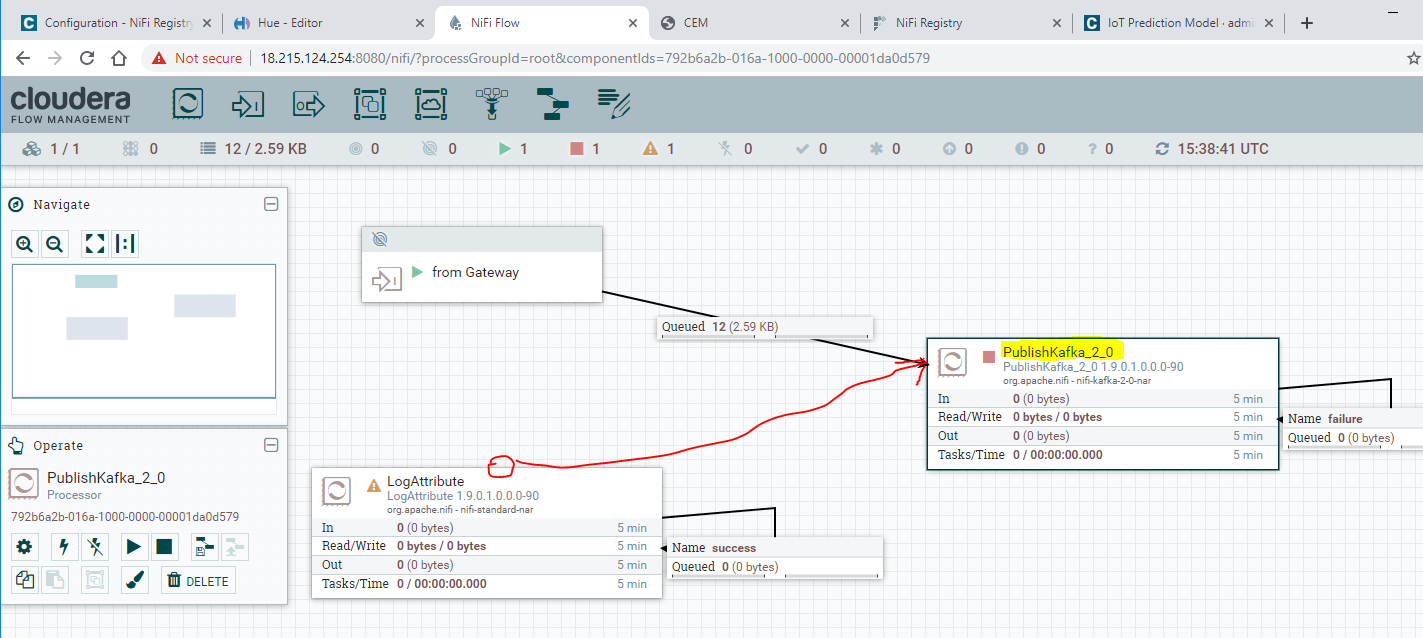This screenshot has height=638, width=1423.
Task: Click the birdseye flow overview thumbnail
Action: 144,331
